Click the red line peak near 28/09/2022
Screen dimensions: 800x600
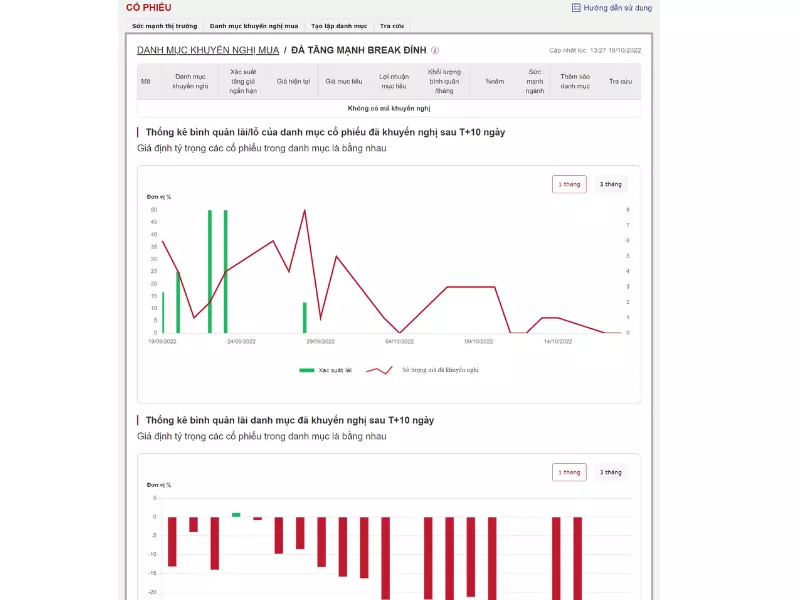305,211
